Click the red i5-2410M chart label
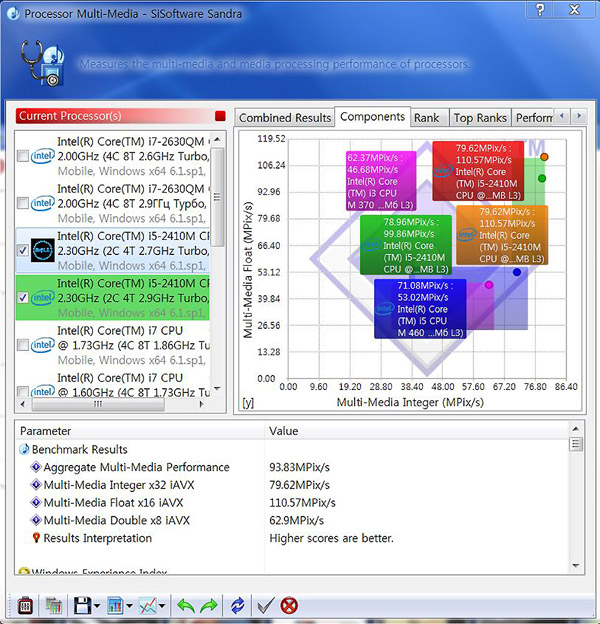 [478, 172]
